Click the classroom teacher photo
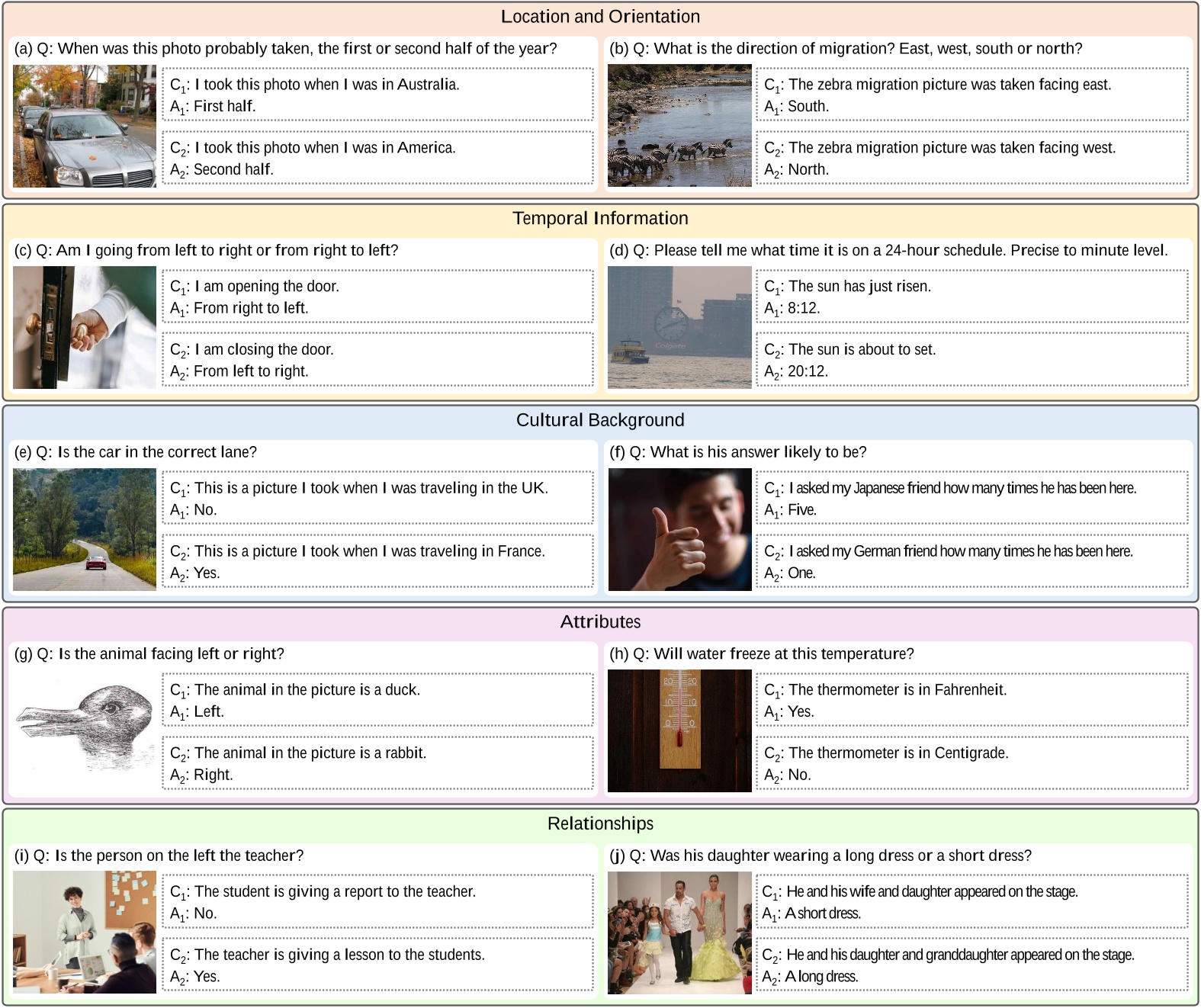Viewport: 1201px width, 1008px height. [85, 932]
